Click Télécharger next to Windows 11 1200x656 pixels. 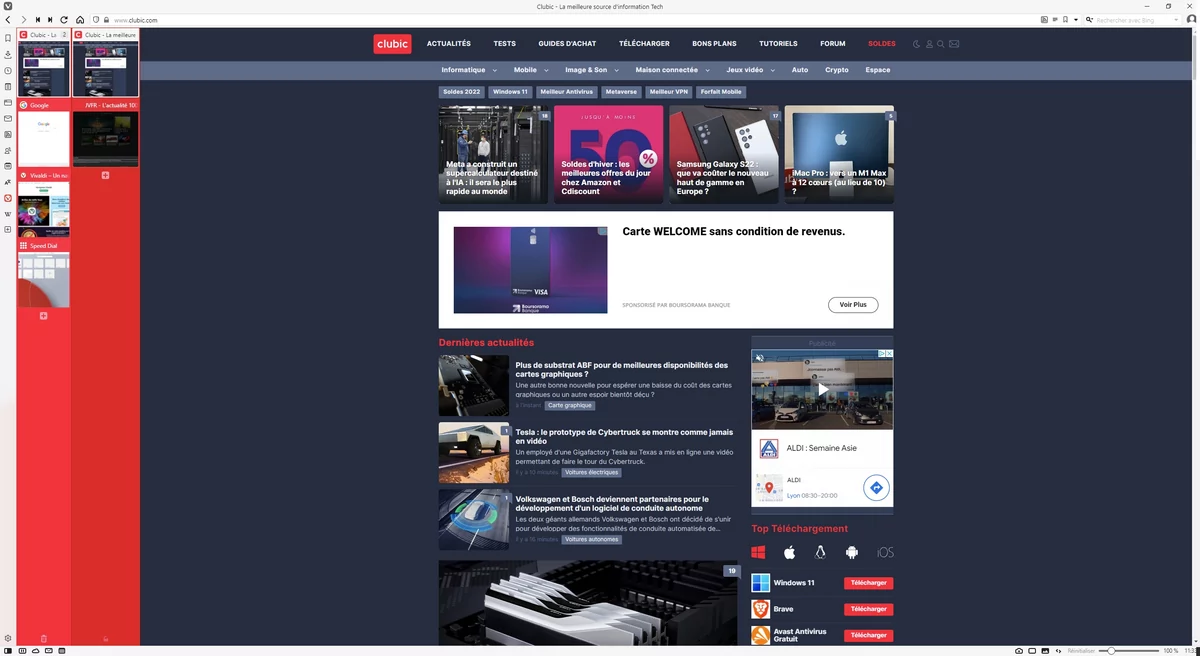[868, 583]
